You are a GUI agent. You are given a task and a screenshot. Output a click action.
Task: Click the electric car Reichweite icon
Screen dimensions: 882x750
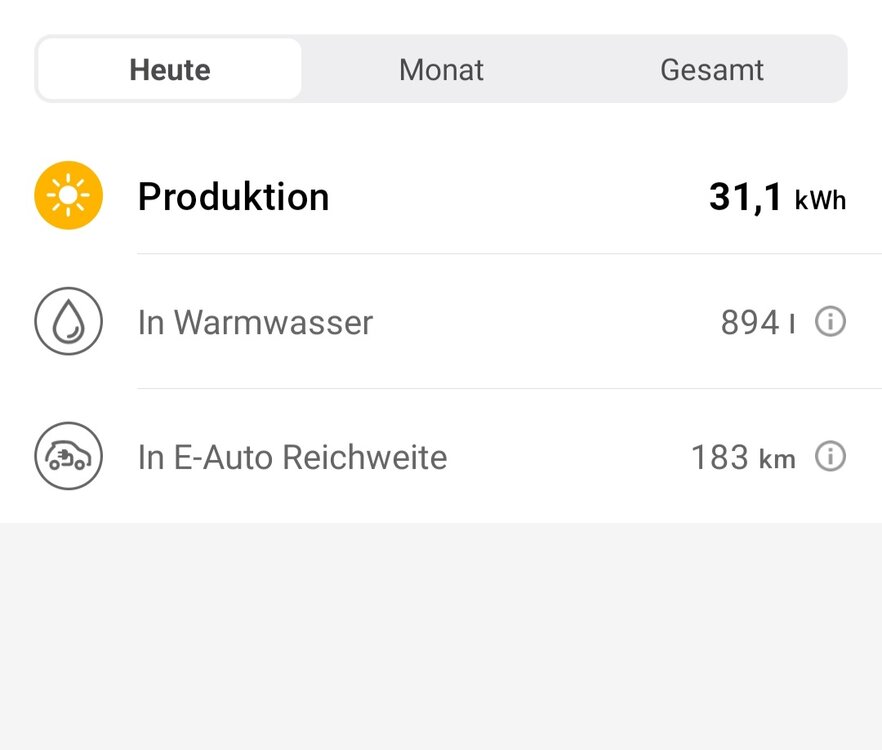(x=69, y=456)
